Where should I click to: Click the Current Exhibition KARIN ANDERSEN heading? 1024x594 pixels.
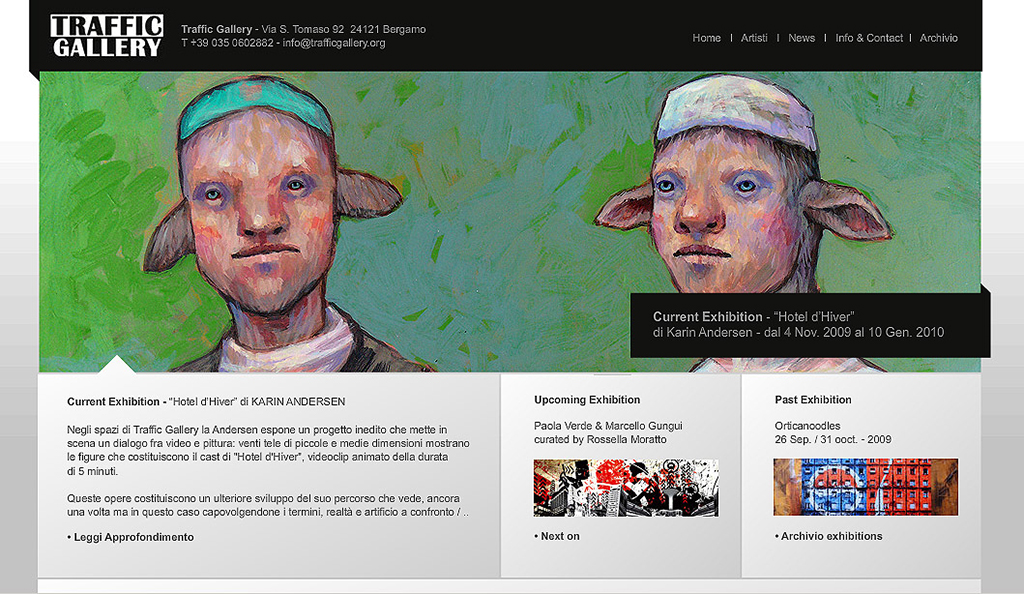point(206,401)
